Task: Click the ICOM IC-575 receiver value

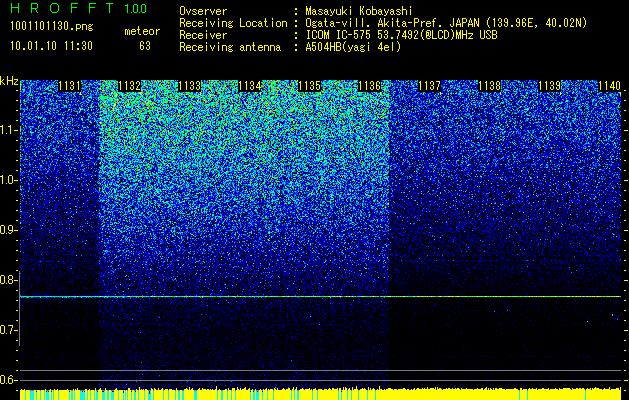Action: (401, 35)
